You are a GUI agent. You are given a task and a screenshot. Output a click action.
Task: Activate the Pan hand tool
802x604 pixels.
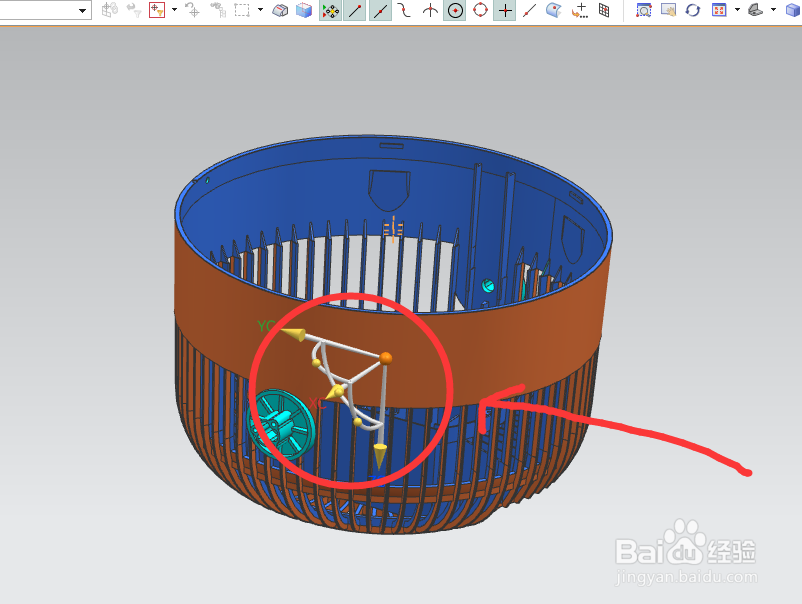[x=668, y=10]
